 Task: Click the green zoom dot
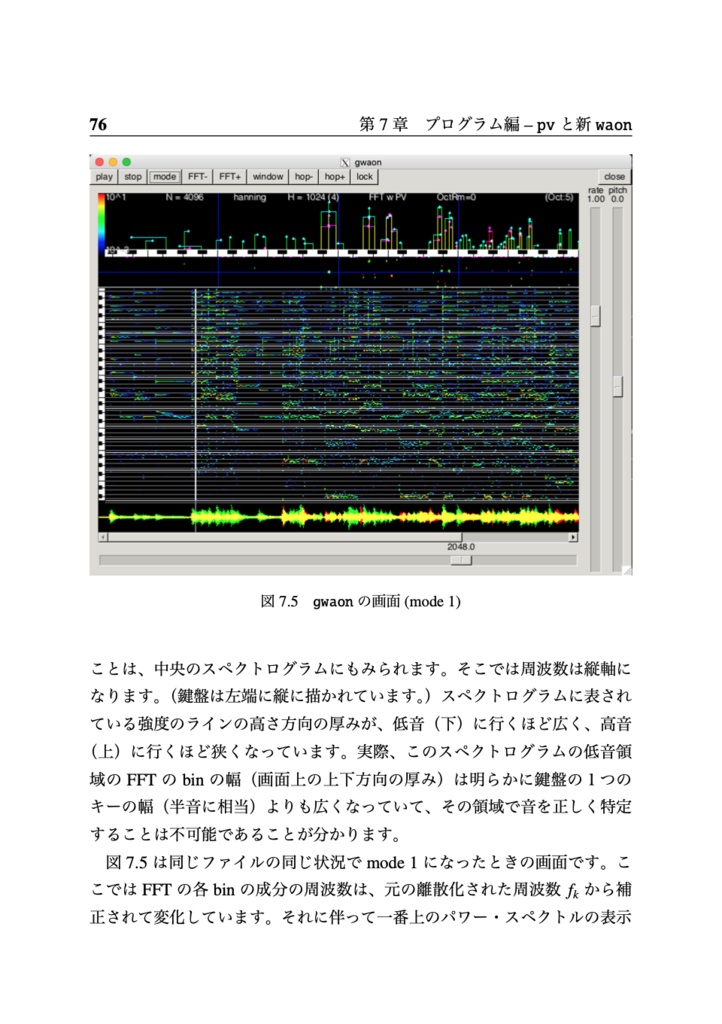coord(127,162)
